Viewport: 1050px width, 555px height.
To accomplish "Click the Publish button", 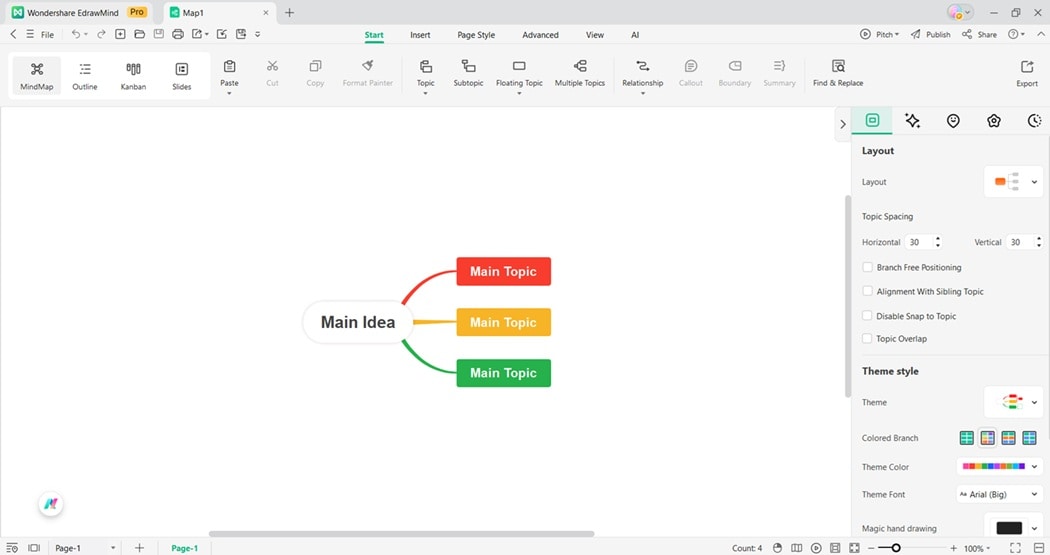I will (x=931, y=34).
